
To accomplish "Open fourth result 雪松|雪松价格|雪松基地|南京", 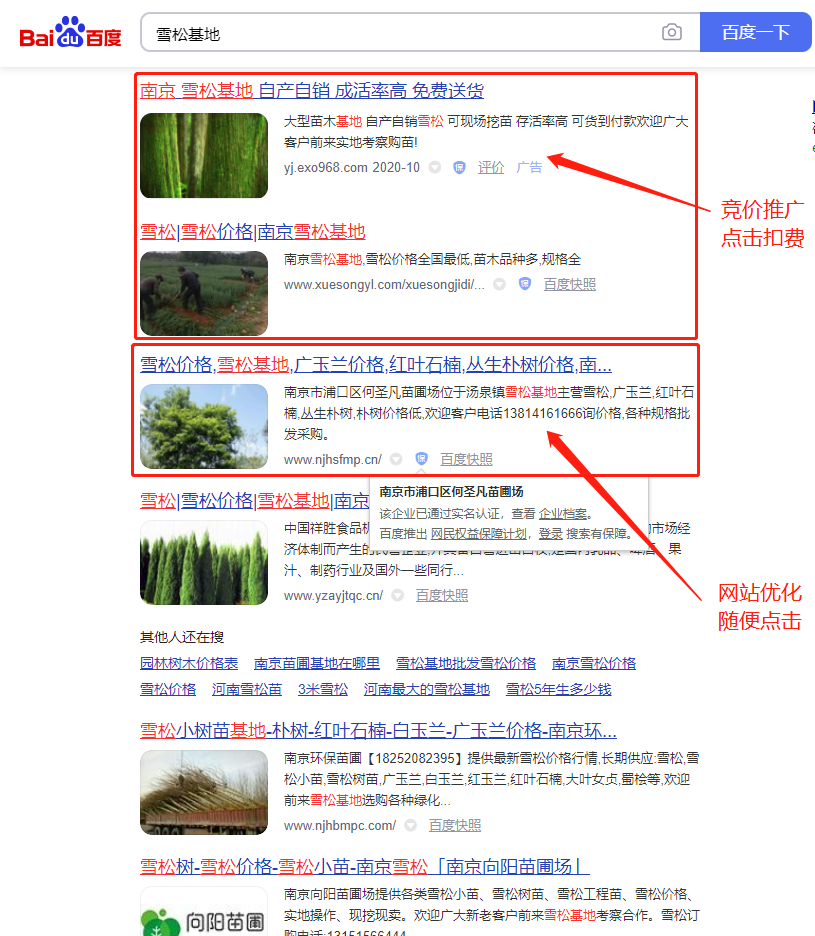I will click(255, 500).
